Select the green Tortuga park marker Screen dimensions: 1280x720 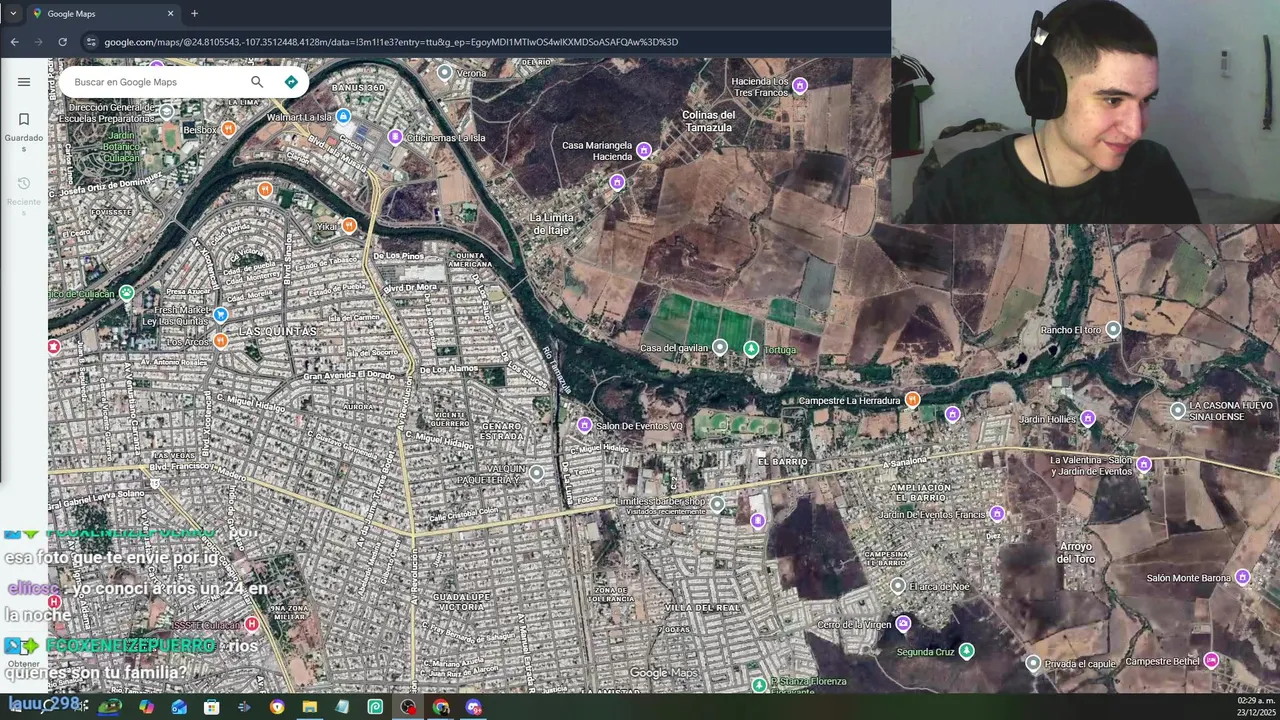(751, 348)
